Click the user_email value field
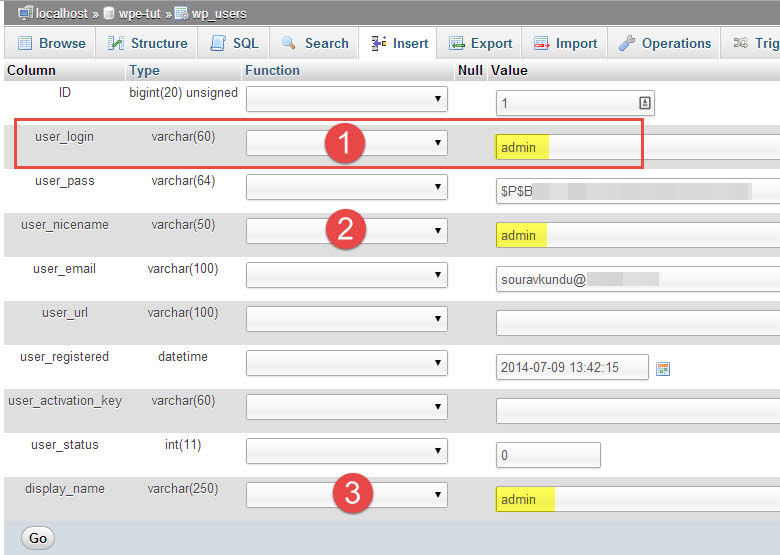This screenshot has width=780, height=555. pyautogui.click(x=638, y=279)
